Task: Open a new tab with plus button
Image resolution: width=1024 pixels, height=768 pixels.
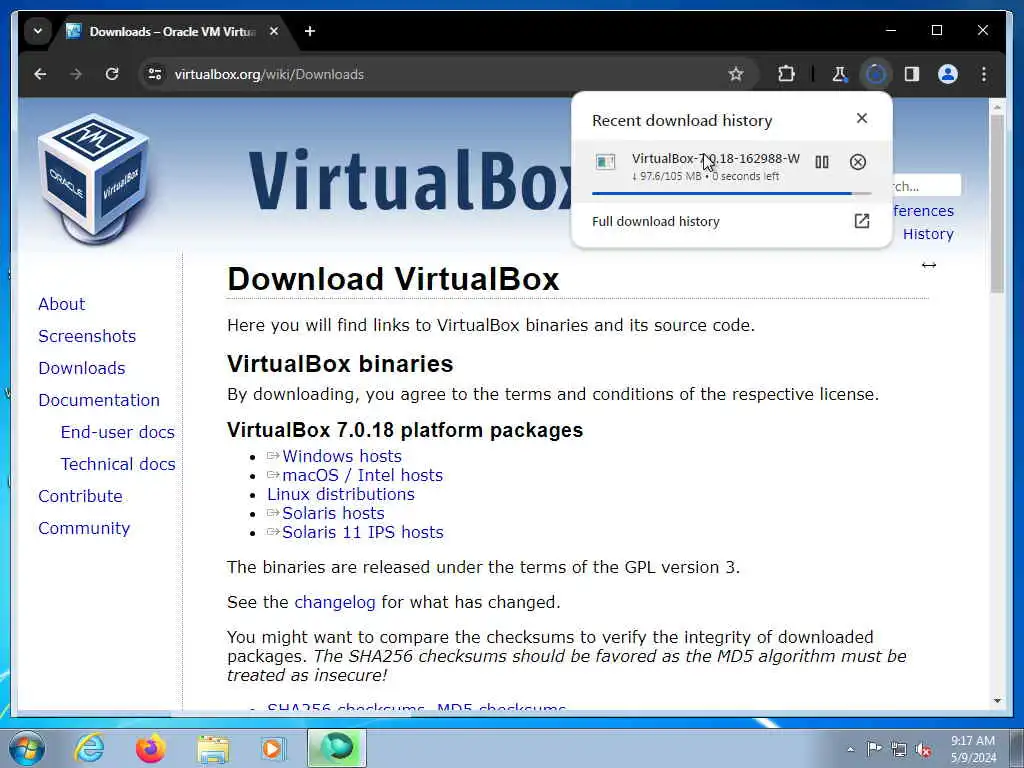Action: (x=310, y=31)
